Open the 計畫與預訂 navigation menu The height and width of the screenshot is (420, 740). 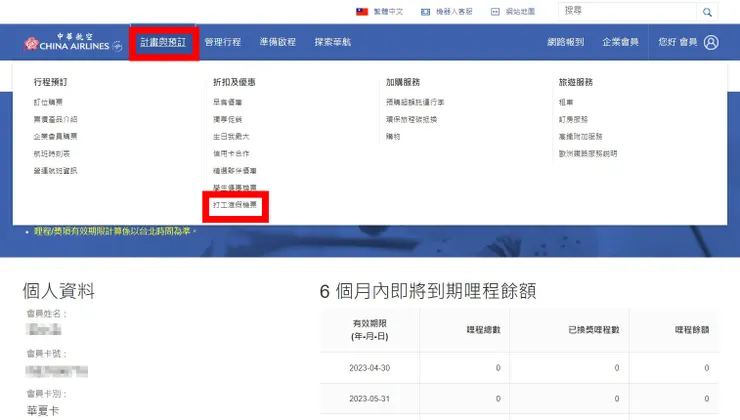click(x=163, y=42)
